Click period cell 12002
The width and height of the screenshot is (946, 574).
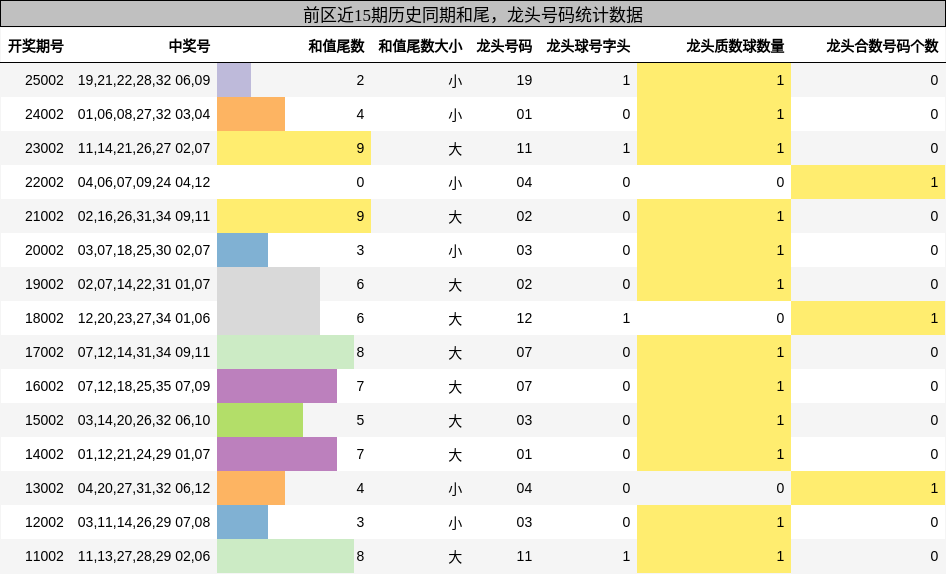coord(44,522)
